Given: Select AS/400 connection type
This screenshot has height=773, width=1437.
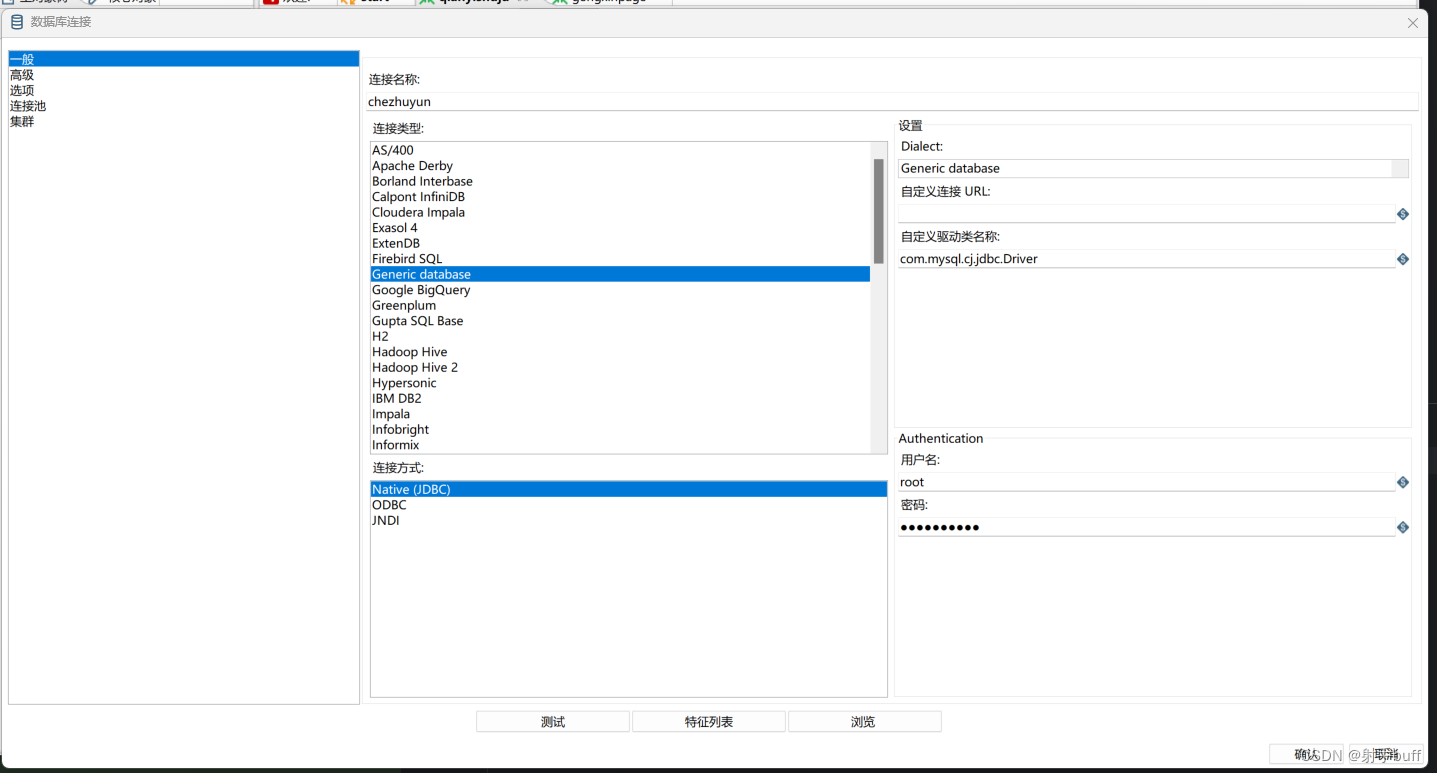Looking at the screenshot, I should [x=620, y=150].
